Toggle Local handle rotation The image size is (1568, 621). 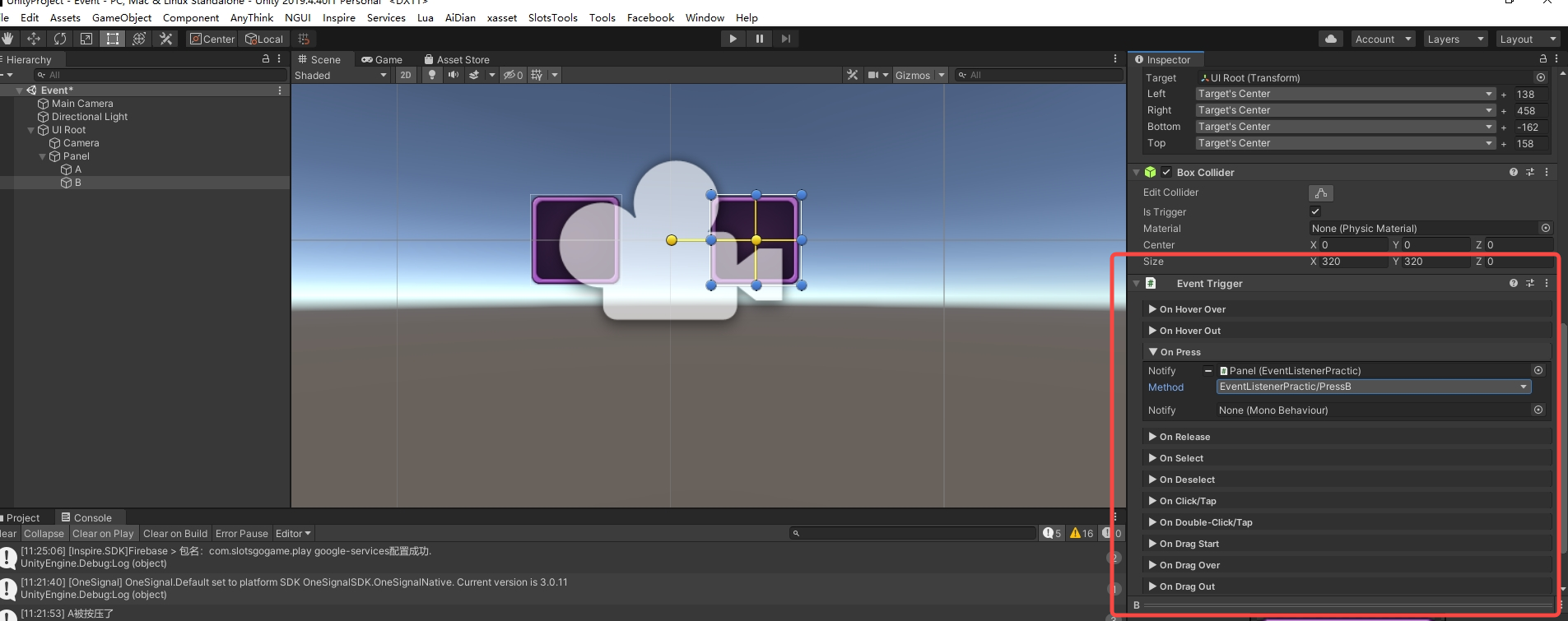pos(263,39)
